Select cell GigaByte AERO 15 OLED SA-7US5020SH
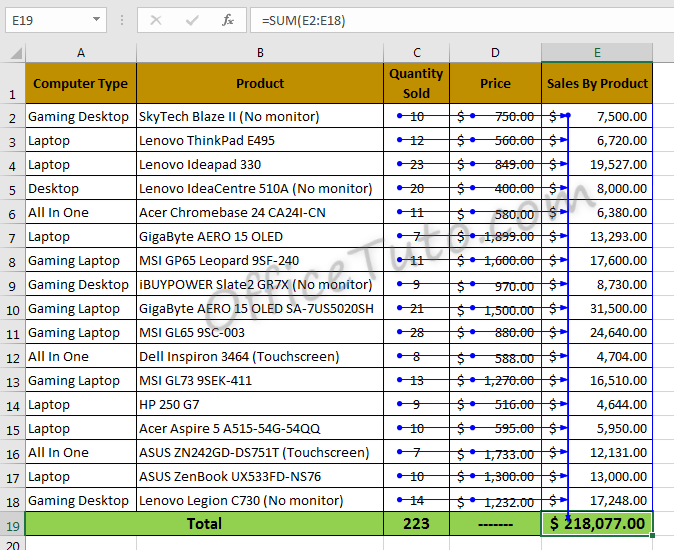The height and width of the screenshot is (550, 674). pos(260,309)
